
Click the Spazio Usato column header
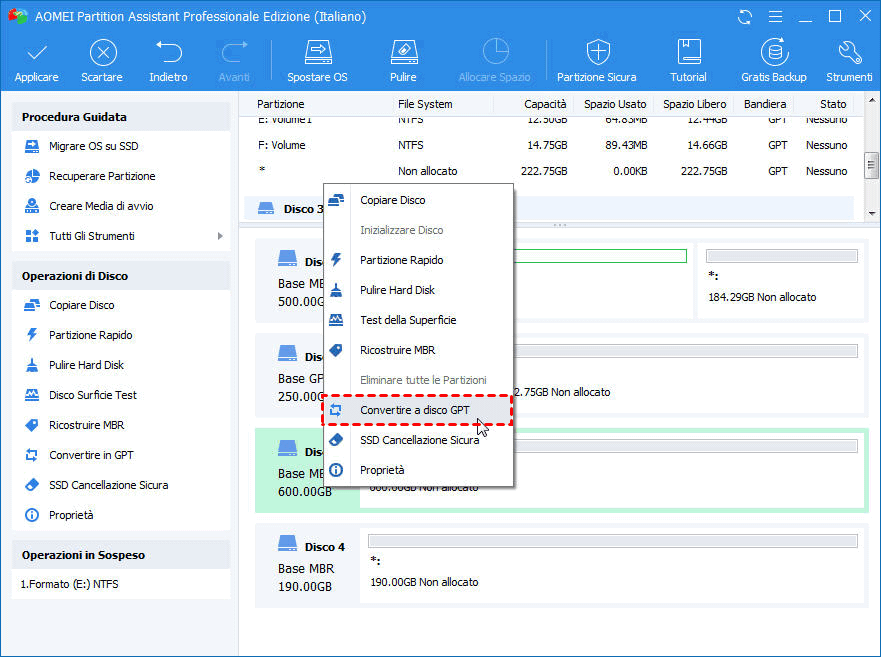pyautogui.click(x=615, y=104)
